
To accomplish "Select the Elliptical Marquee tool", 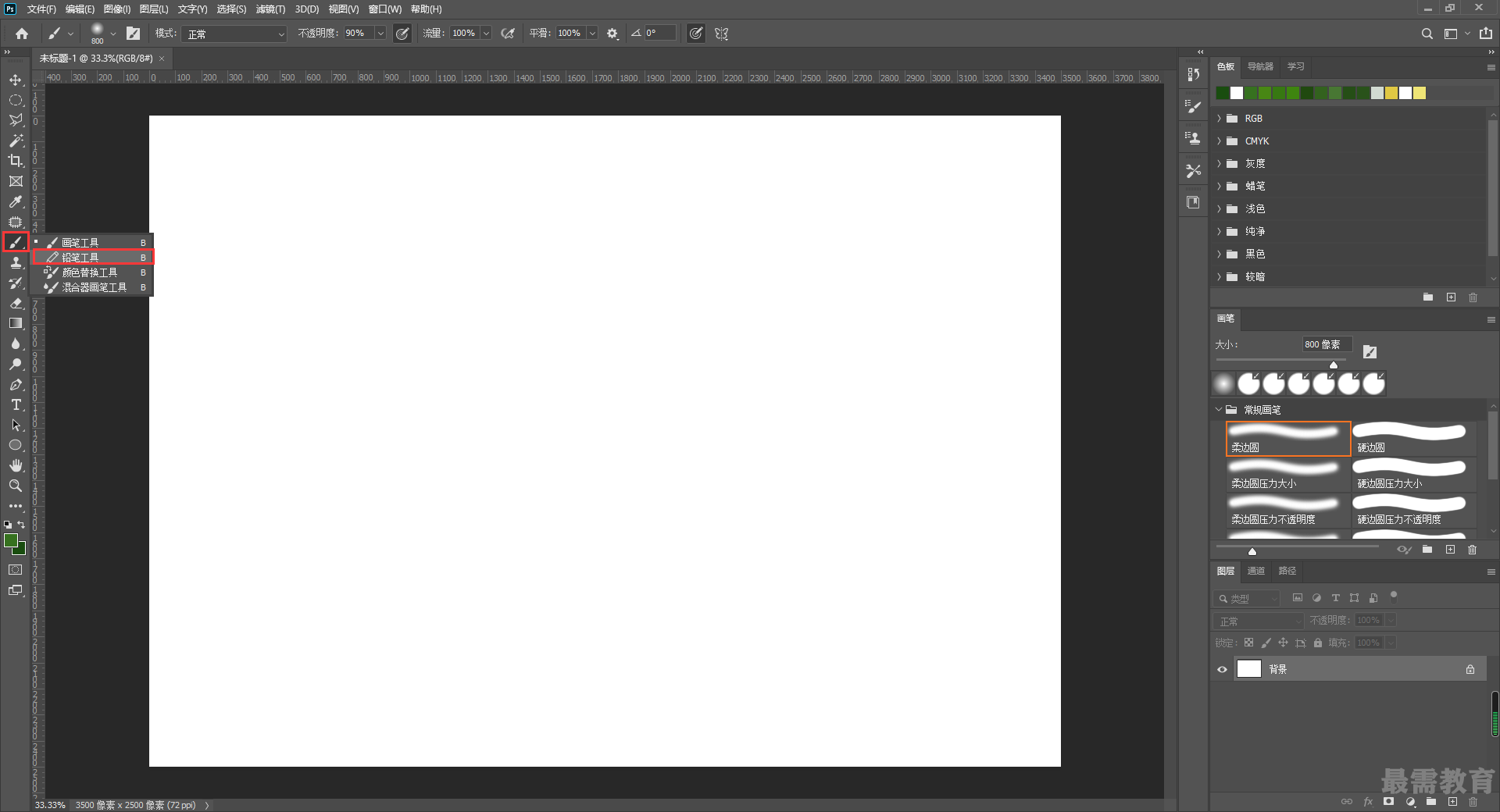I will coord(16,100).
